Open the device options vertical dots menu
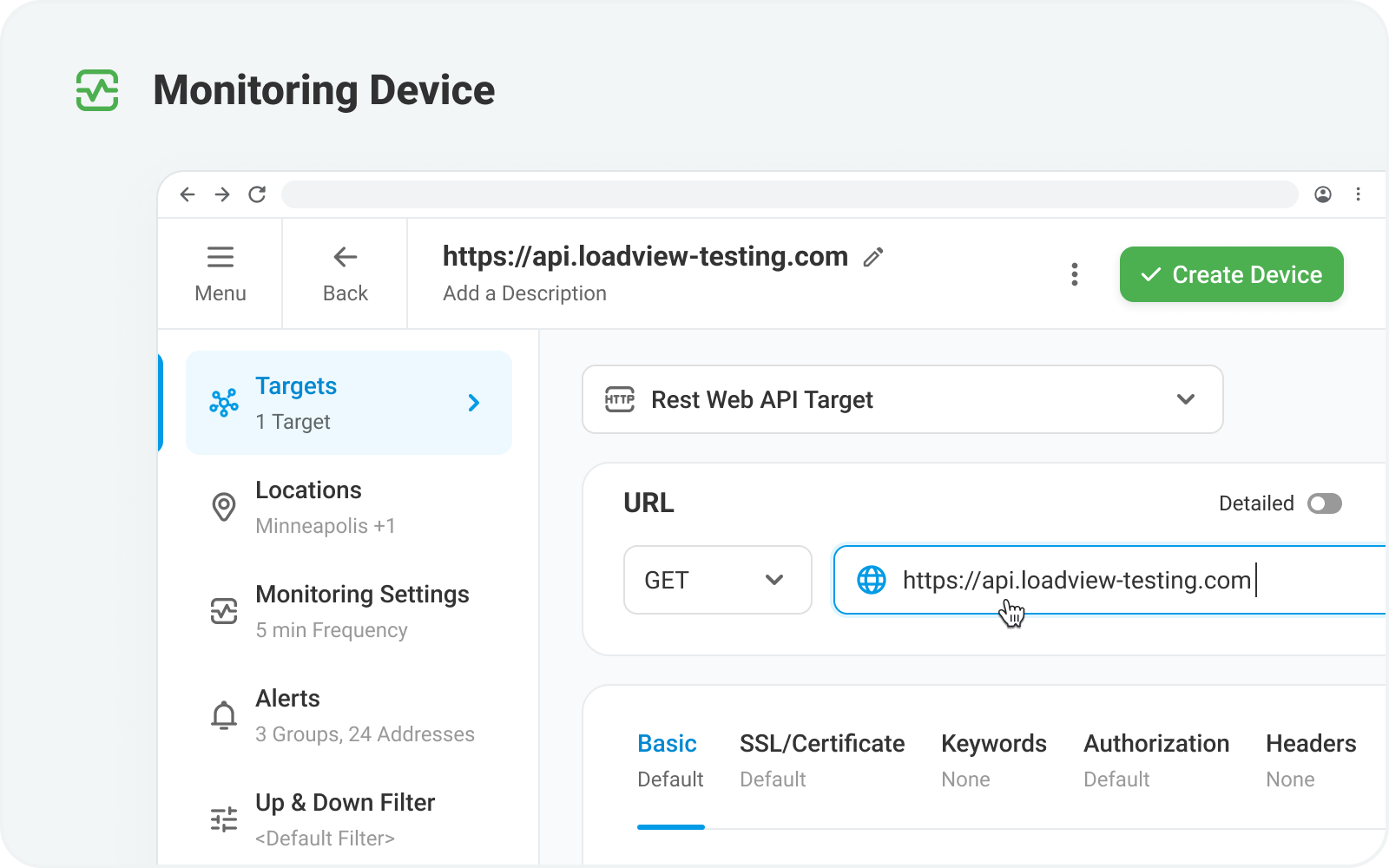 [x=1075, y=274]
